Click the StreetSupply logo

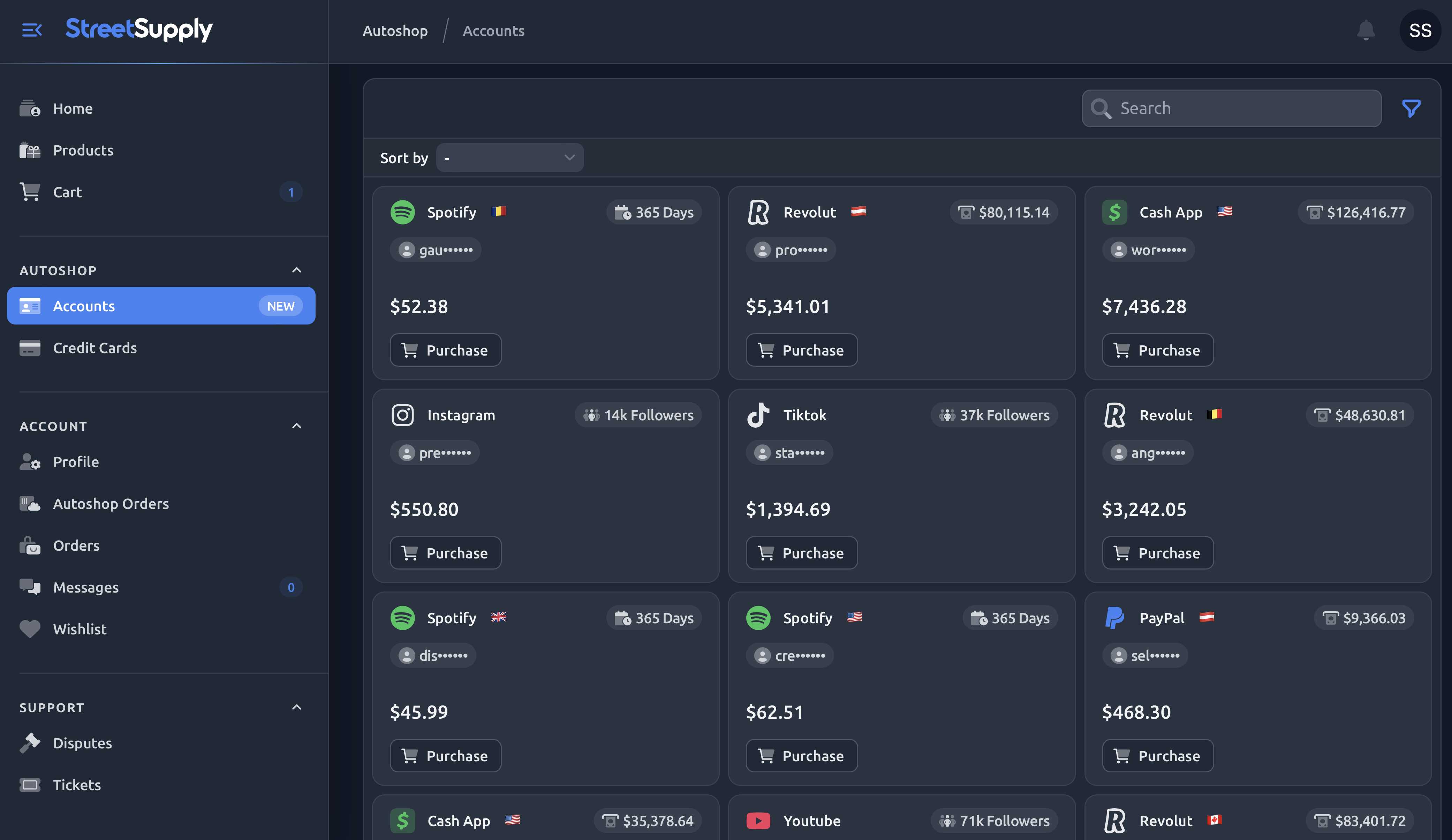coord(139,29)
